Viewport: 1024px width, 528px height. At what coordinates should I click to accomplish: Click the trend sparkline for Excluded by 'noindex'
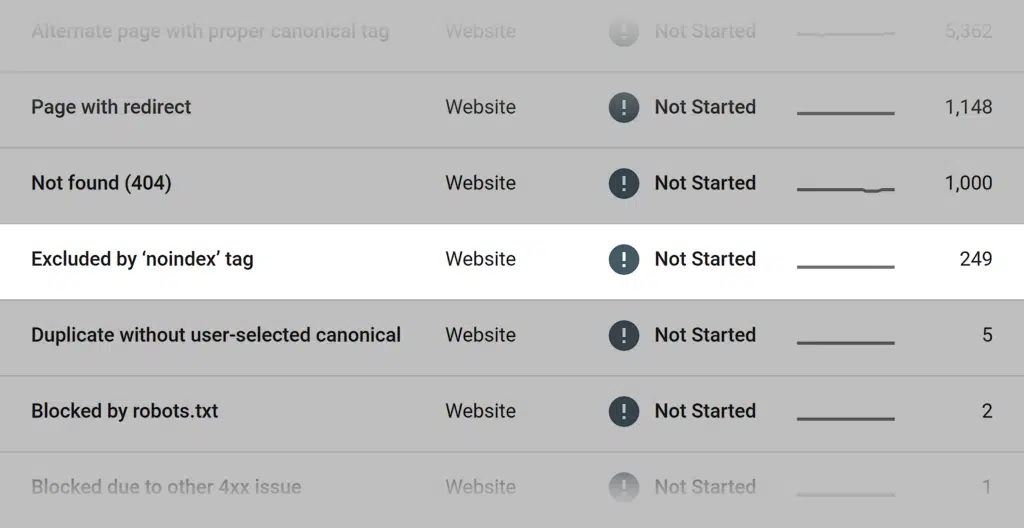point(845,265)
